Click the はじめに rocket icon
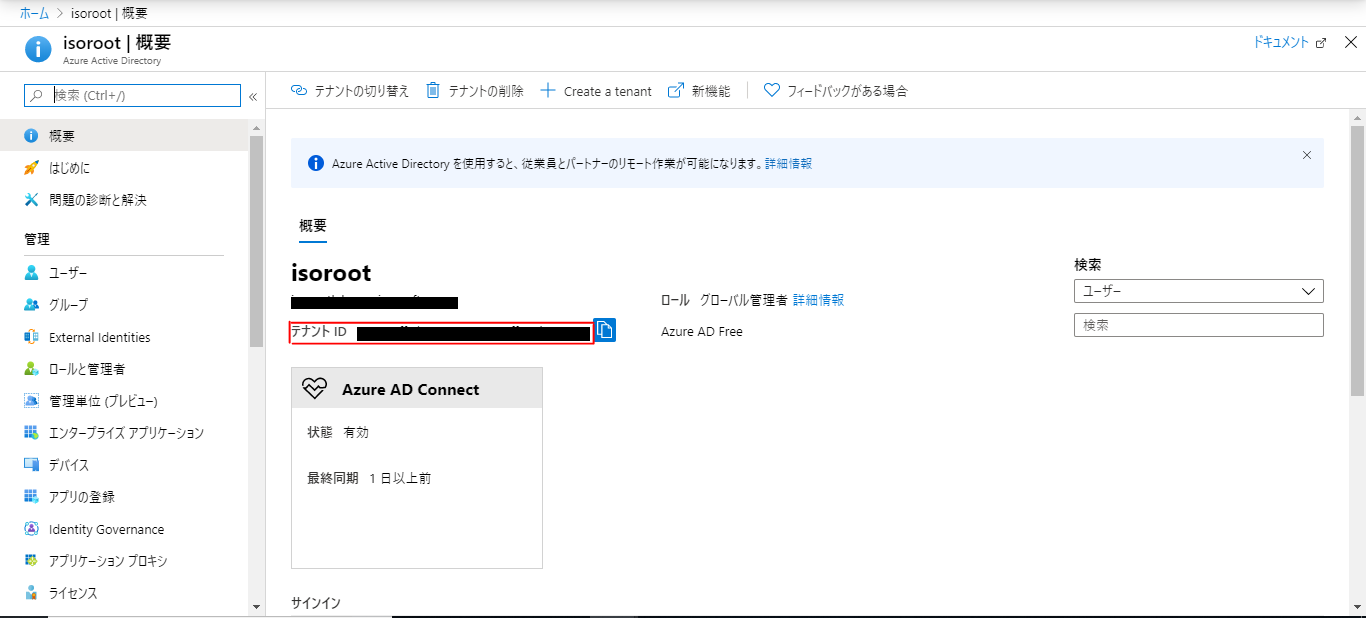 pyautogui.click(x=31, y=168)
